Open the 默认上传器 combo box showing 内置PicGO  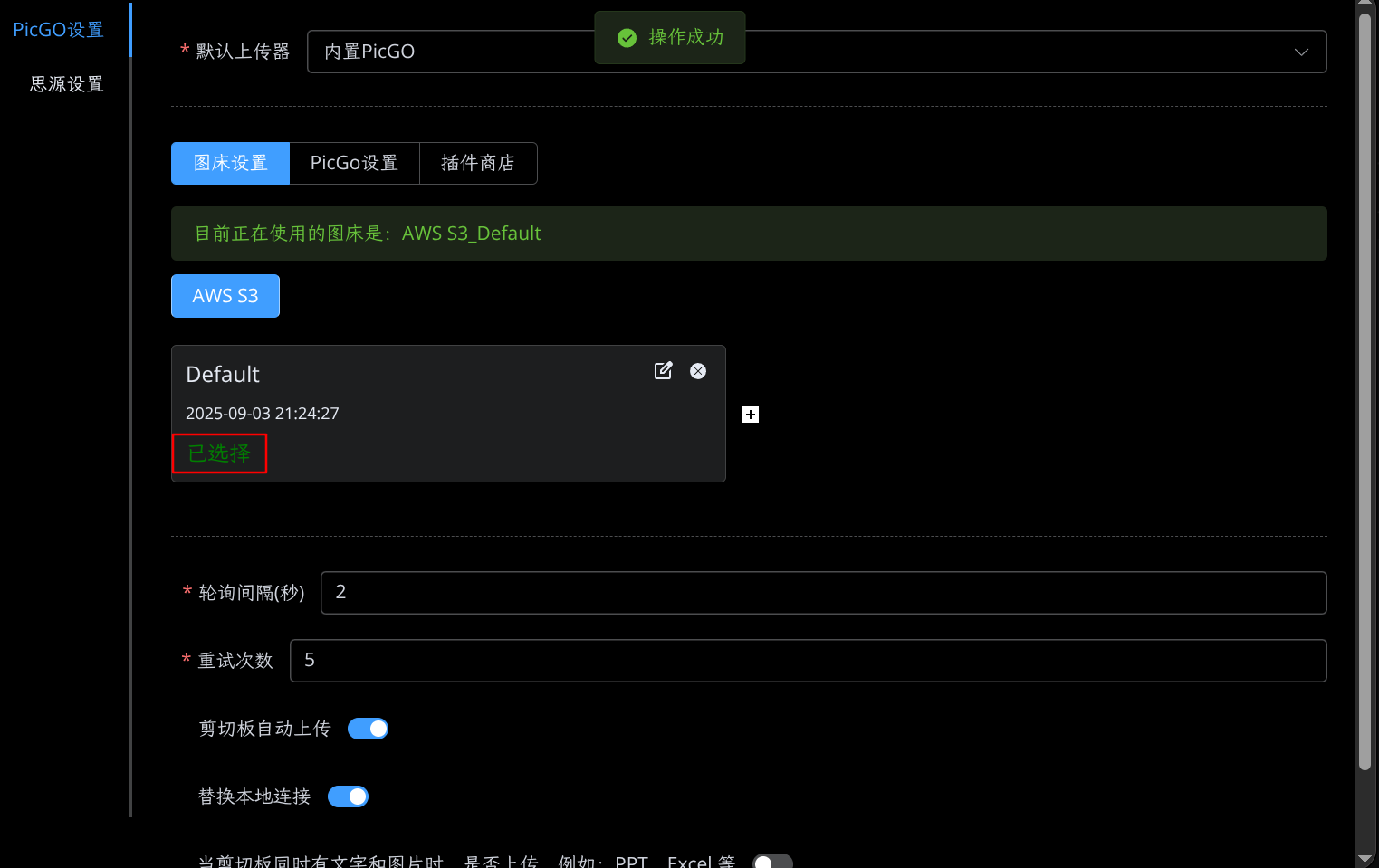coord(817,52)
